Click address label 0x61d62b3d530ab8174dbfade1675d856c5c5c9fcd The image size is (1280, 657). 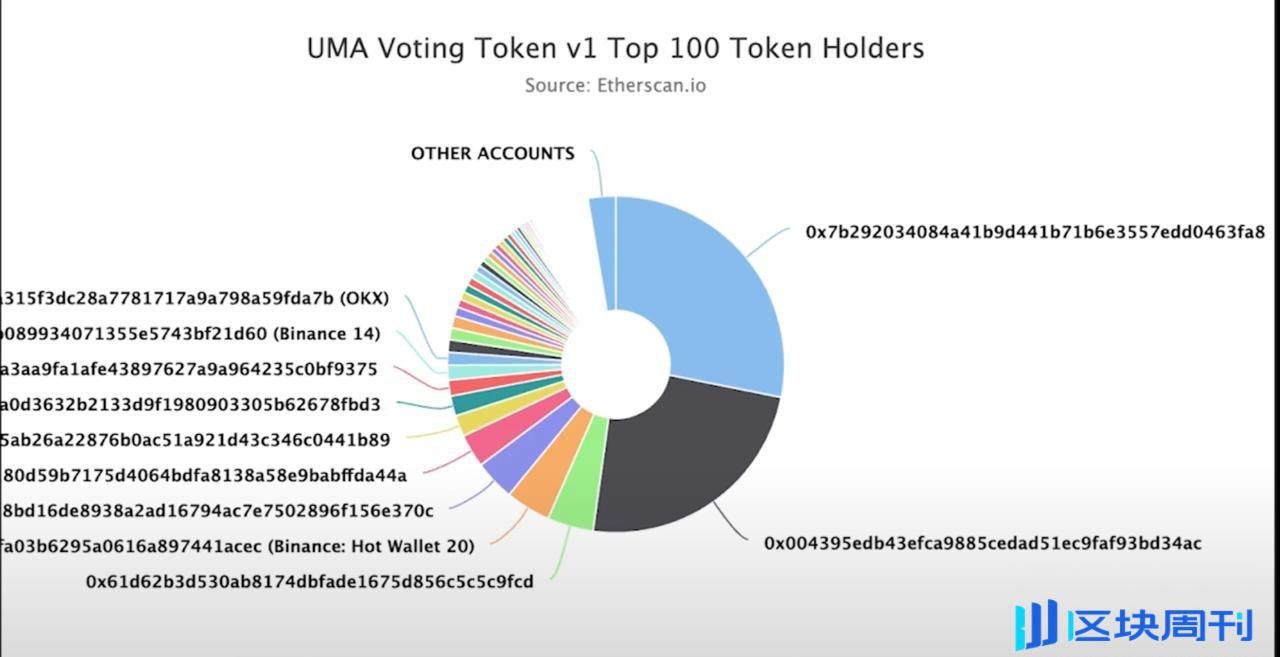pyautogui.click(x=309, y=581)
